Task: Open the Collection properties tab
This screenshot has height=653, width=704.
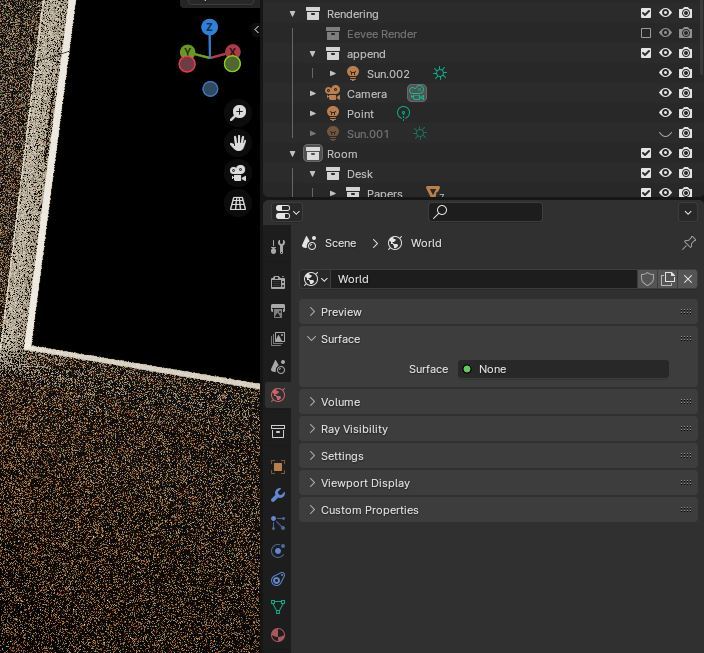Action: pos(278,432)
